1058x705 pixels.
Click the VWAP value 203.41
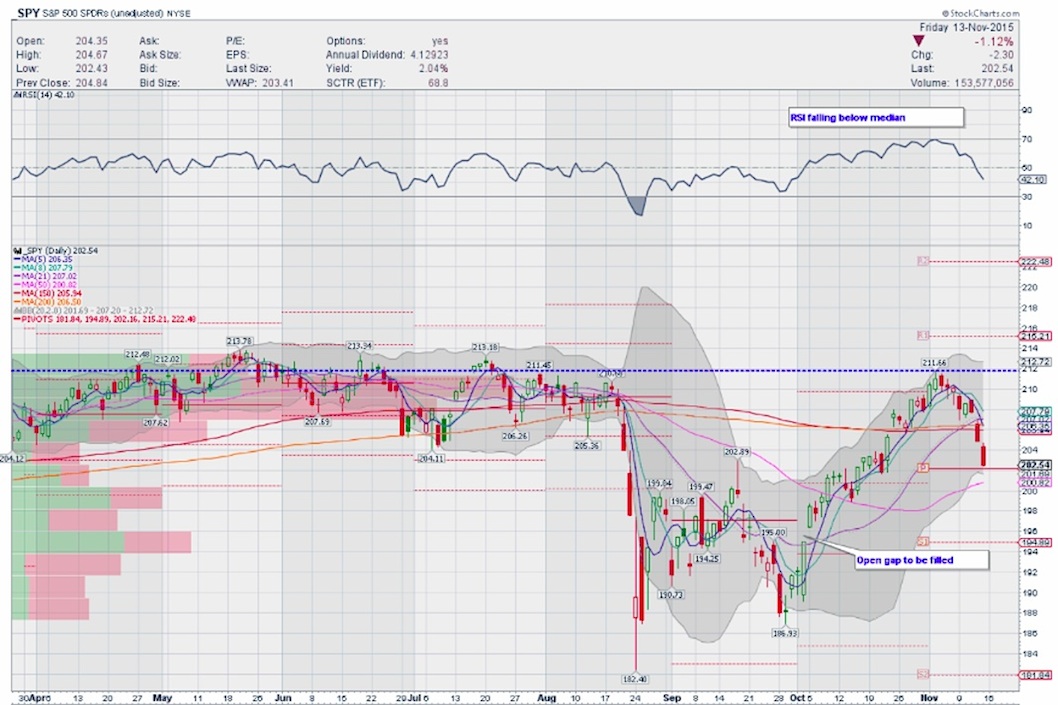tap(277, 83)
